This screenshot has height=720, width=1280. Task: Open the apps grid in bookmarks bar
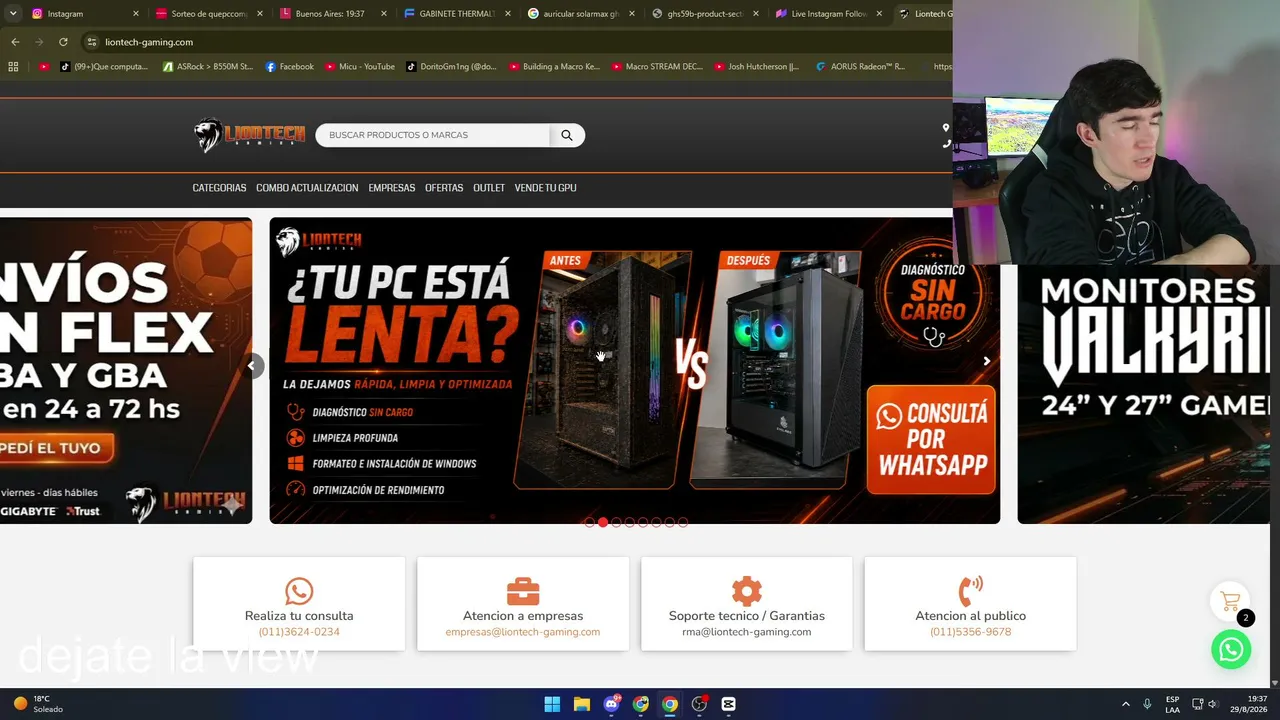click(13, 67)
